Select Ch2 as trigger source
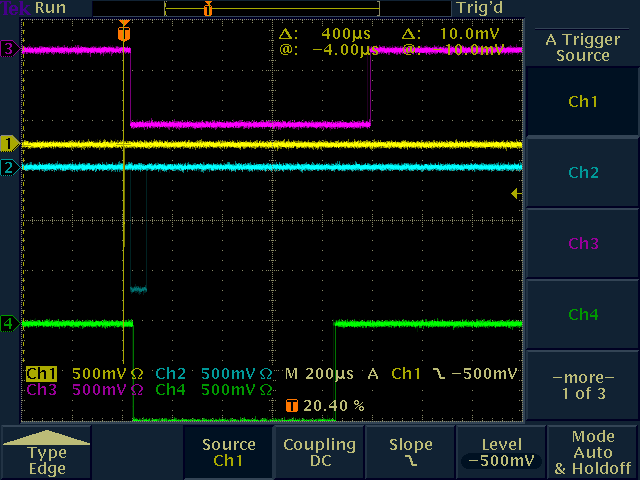Screen dimensions: 640x480 click(582, 172)
